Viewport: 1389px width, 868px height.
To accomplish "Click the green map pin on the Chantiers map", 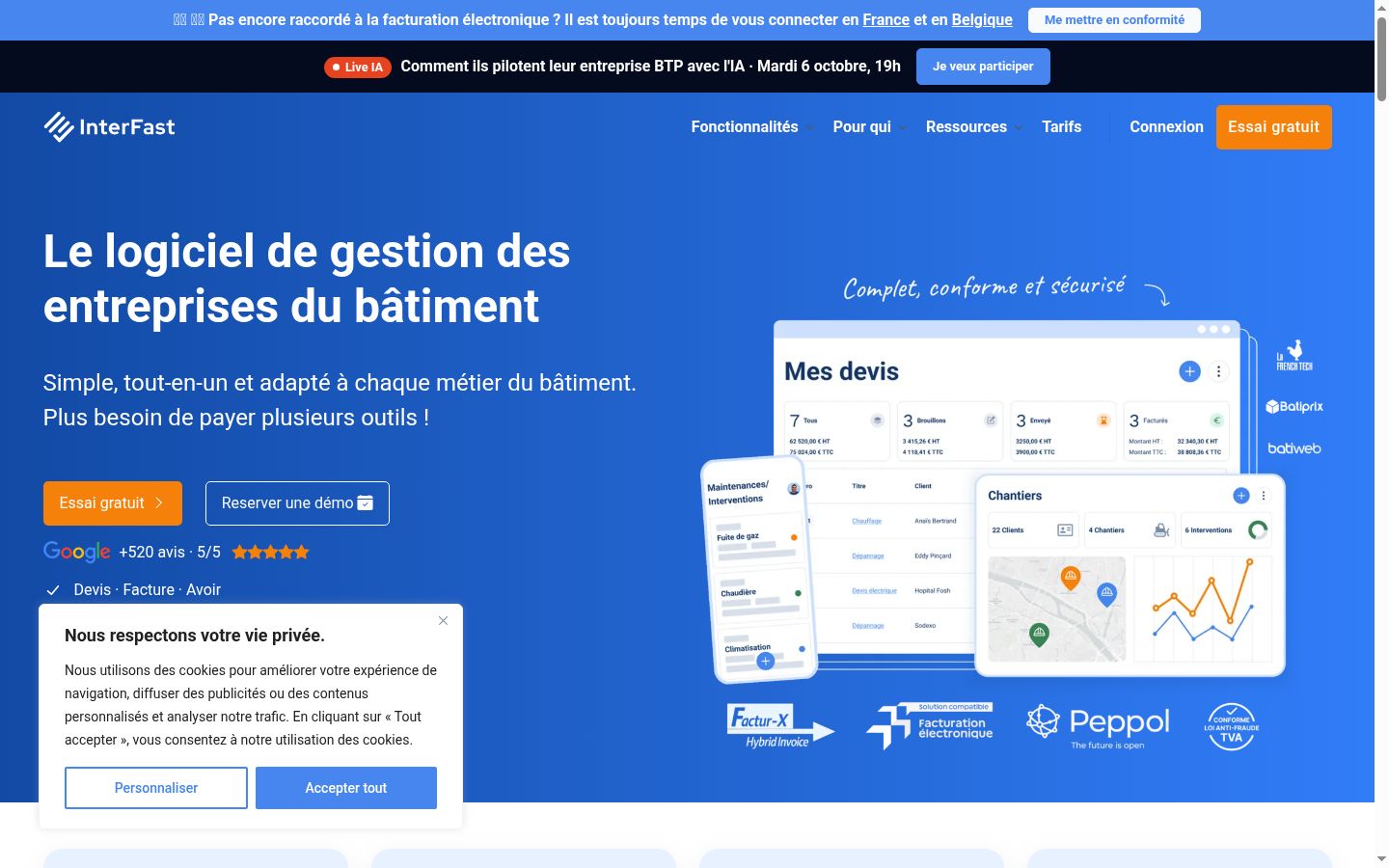I will pyautogui.click(x=1039, y=635).
